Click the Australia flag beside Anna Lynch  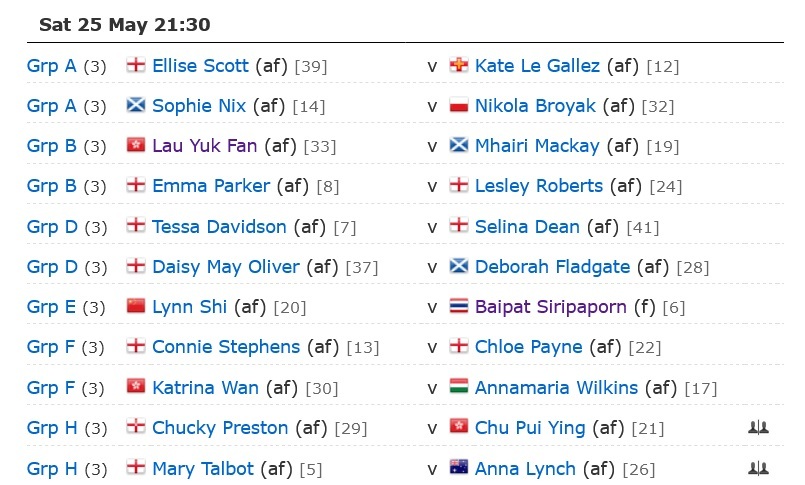[x=458, y=468]
